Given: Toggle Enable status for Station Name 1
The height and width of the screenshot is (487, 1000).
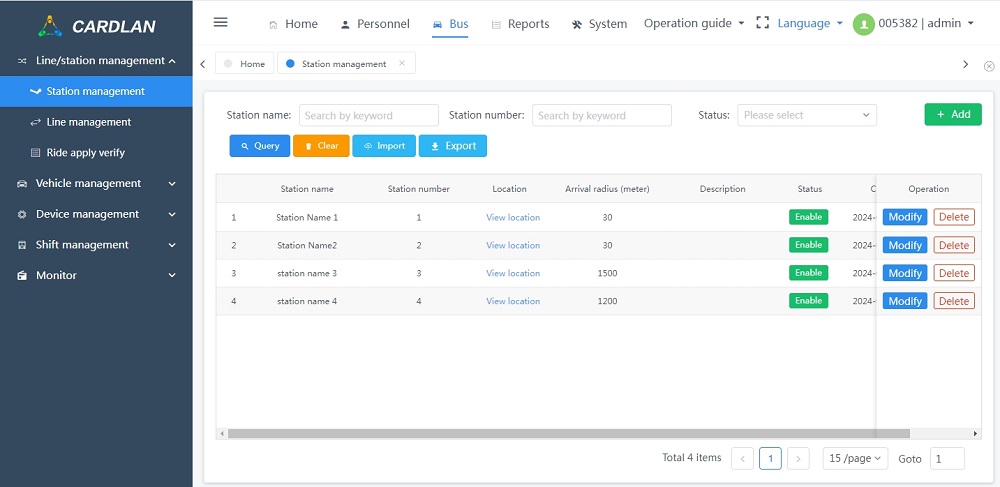Looking at the screenshot, I should [x=808, y=217].
